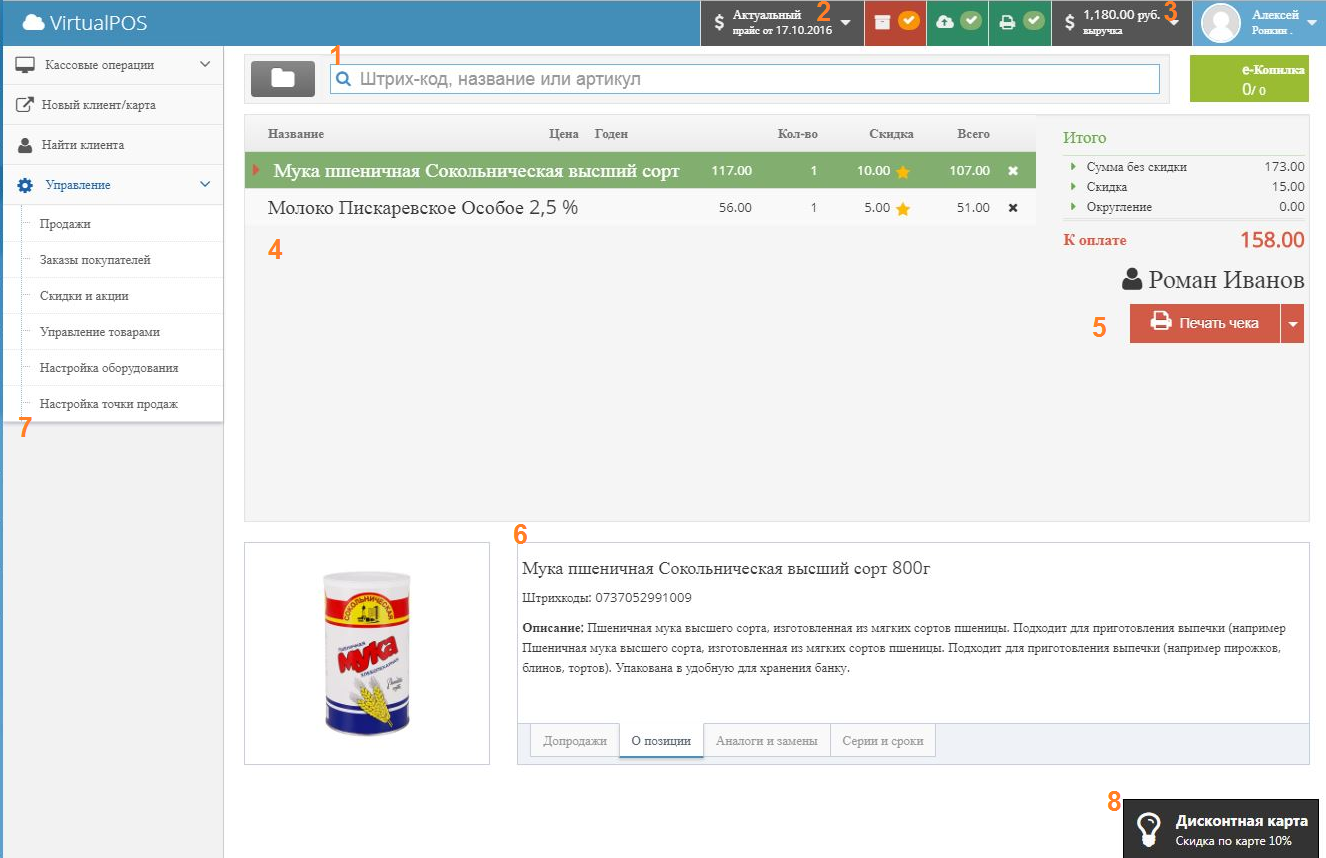Click the receipt printer icon in top bar

[1006, 22]
